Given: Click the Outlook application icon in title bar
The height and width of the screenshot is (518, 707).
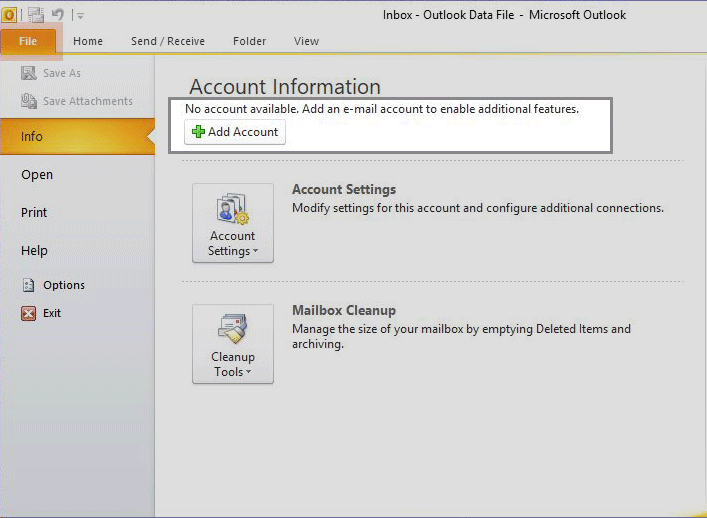Looking at the screenshot, I should point(9,15).
